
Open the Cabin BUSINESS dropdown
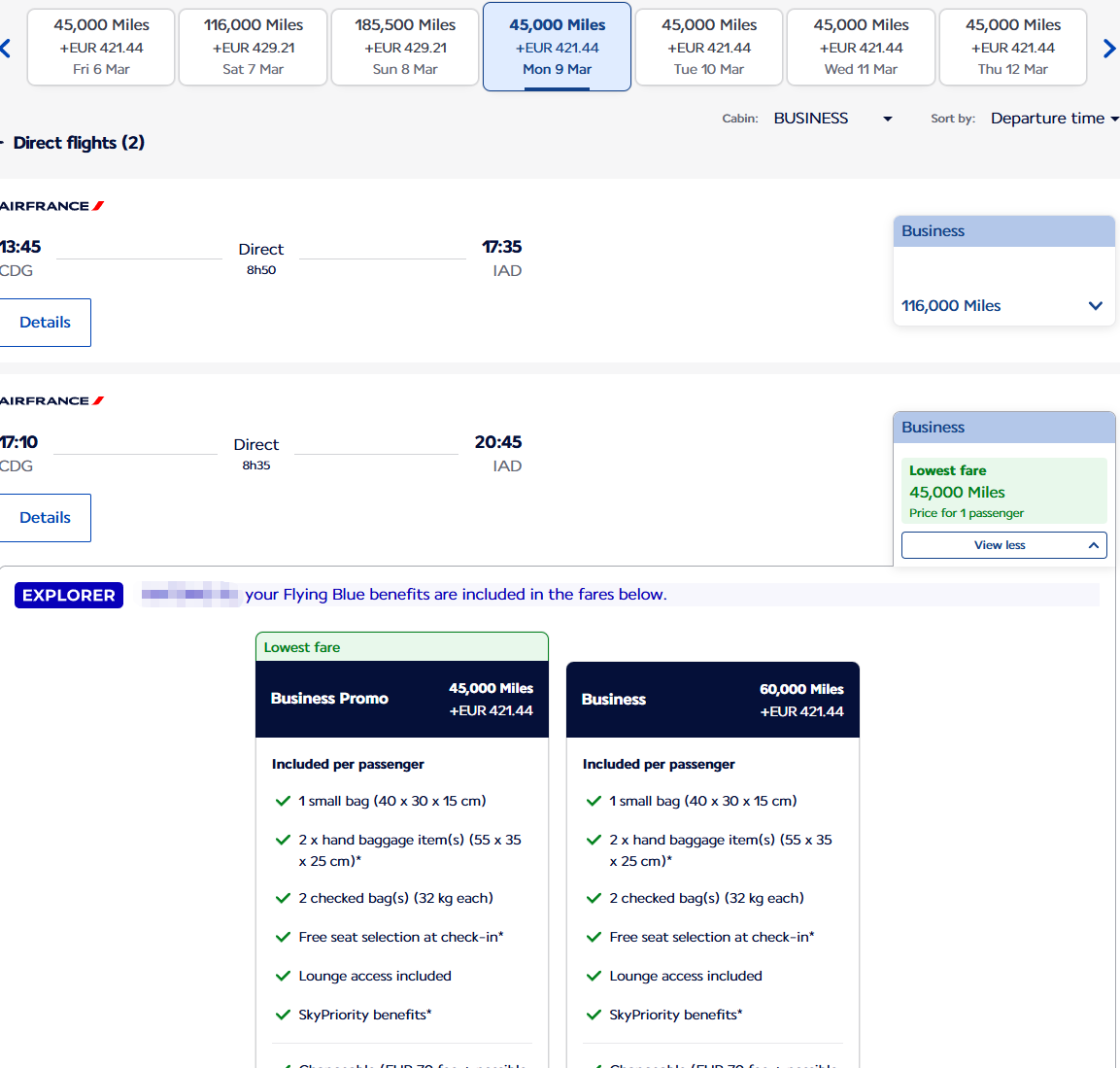pyautogui.click(x=832, y=119)
